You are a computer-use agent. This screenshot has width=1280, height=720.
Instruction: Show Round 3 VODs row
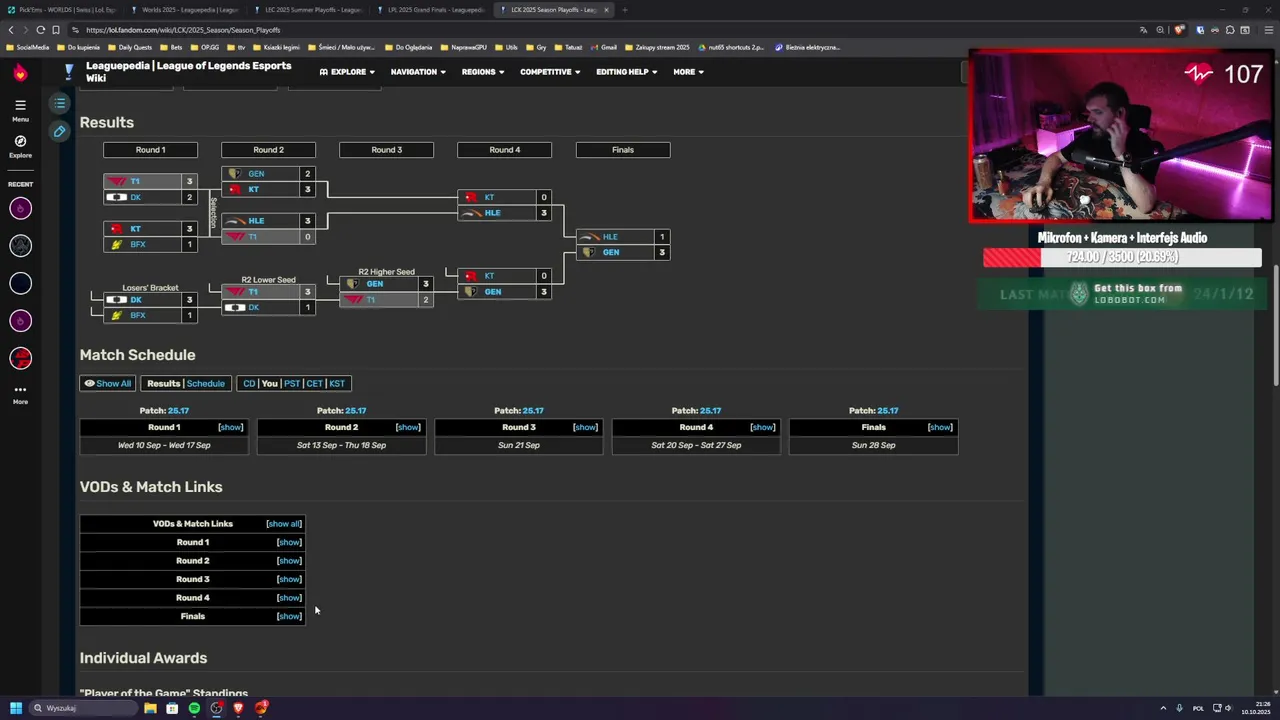pyautogui.click(x=289, y=579)
